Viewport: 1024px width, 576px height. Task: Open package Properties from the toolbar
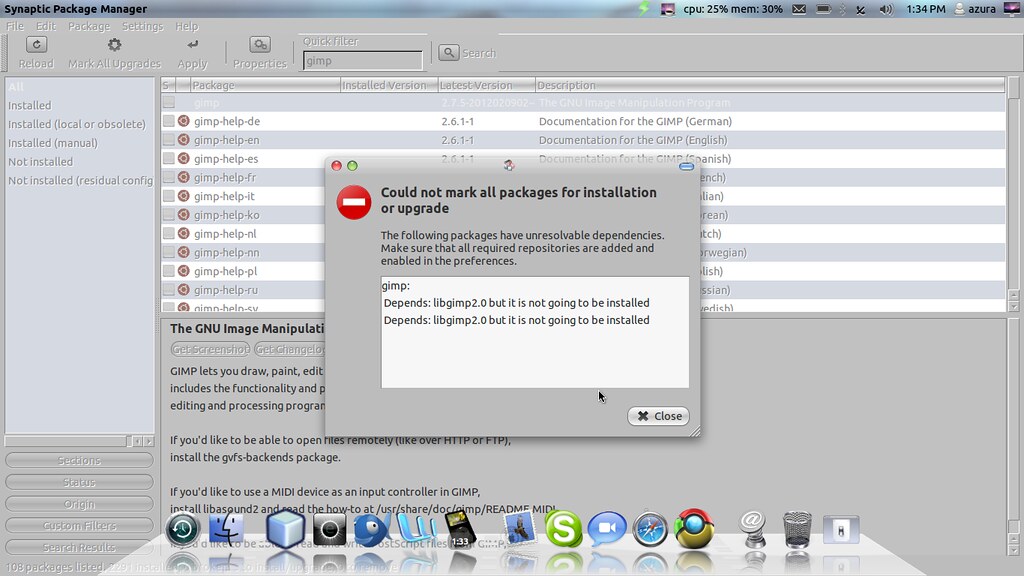point(260,45)
